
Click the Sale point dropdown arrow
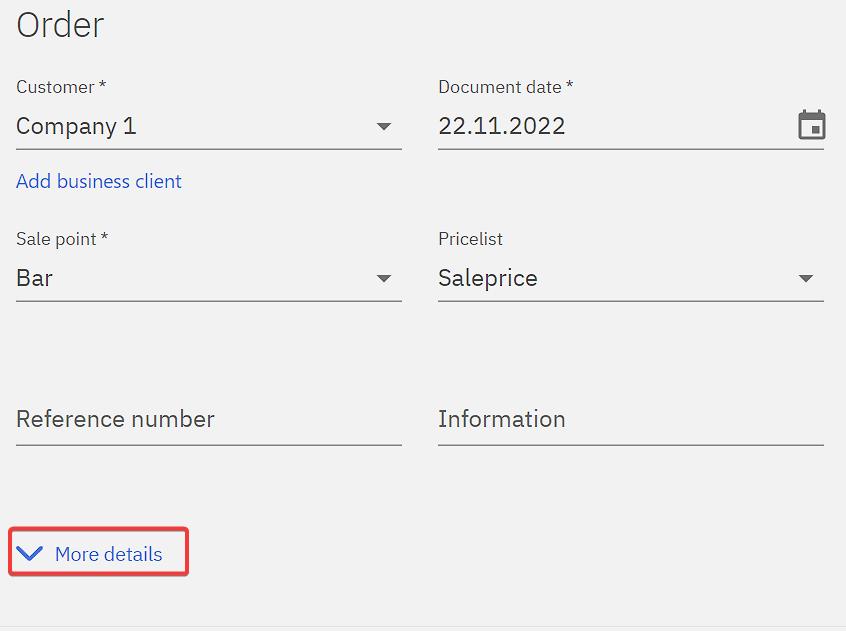coord(383,279)
